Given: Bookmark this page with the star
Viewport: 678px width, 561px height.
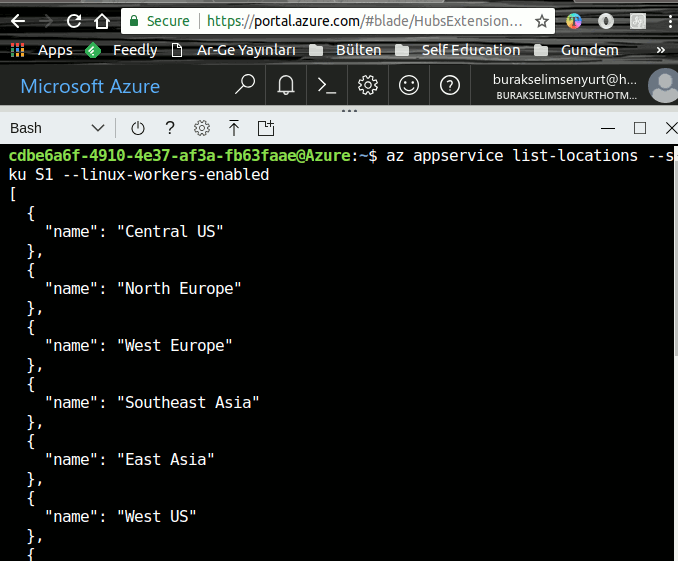Looking at the screenshot, I should (541, 20).
